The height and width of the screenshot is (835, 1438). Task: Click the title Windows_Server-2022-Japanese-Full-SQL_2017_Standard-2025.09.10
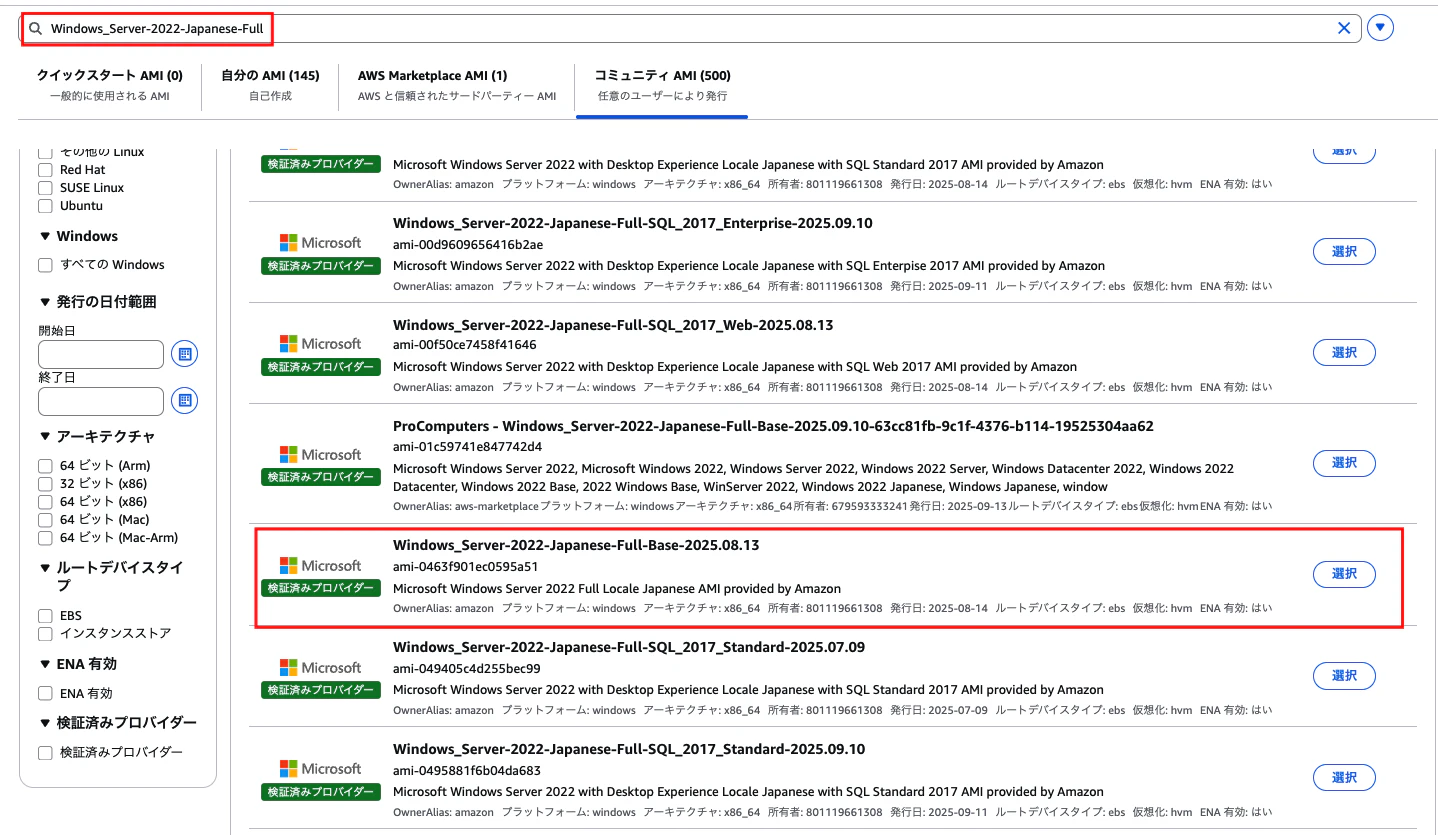click(629, 749)
